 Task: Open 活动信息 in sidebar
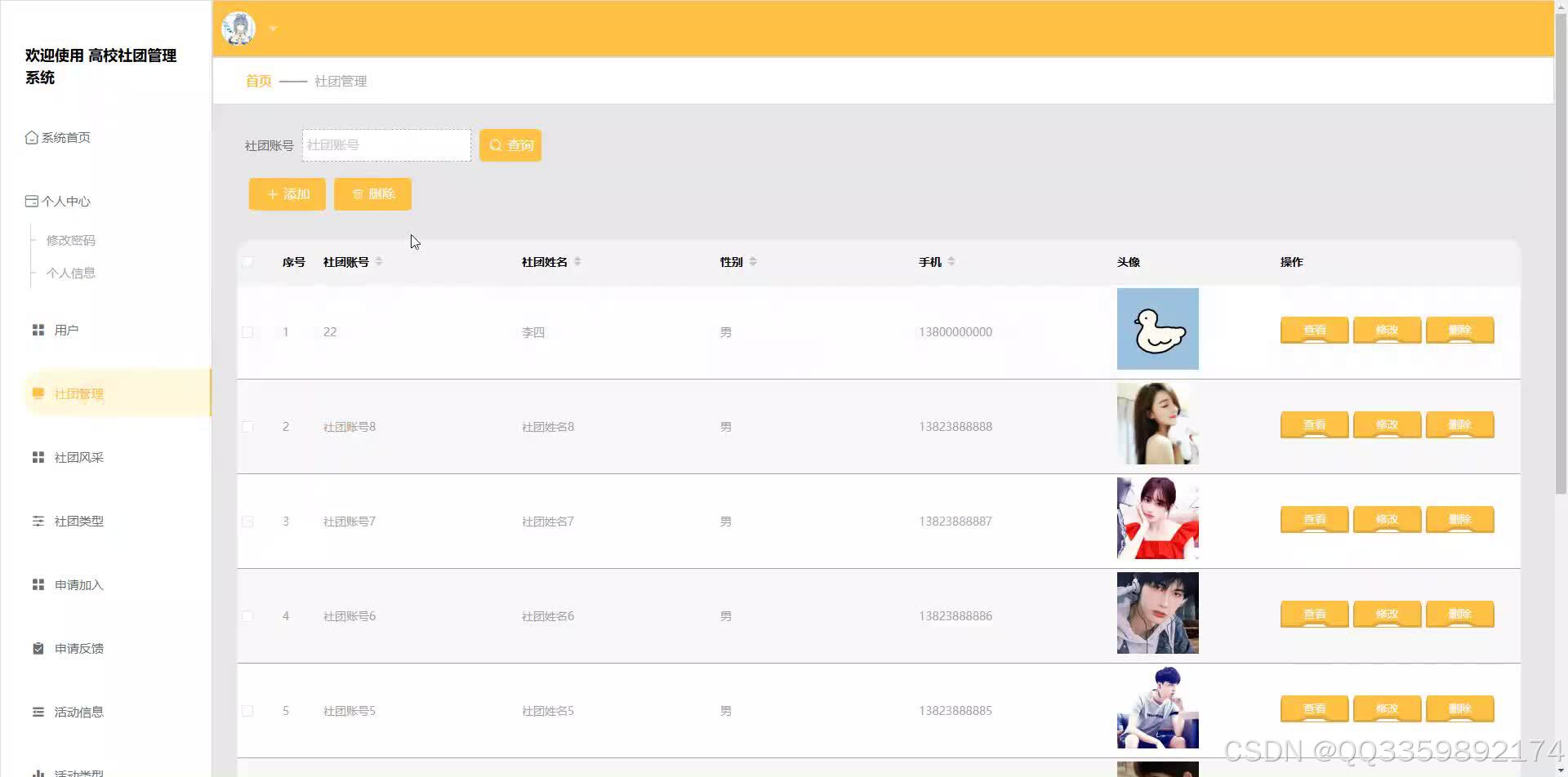tap(78, 712)
